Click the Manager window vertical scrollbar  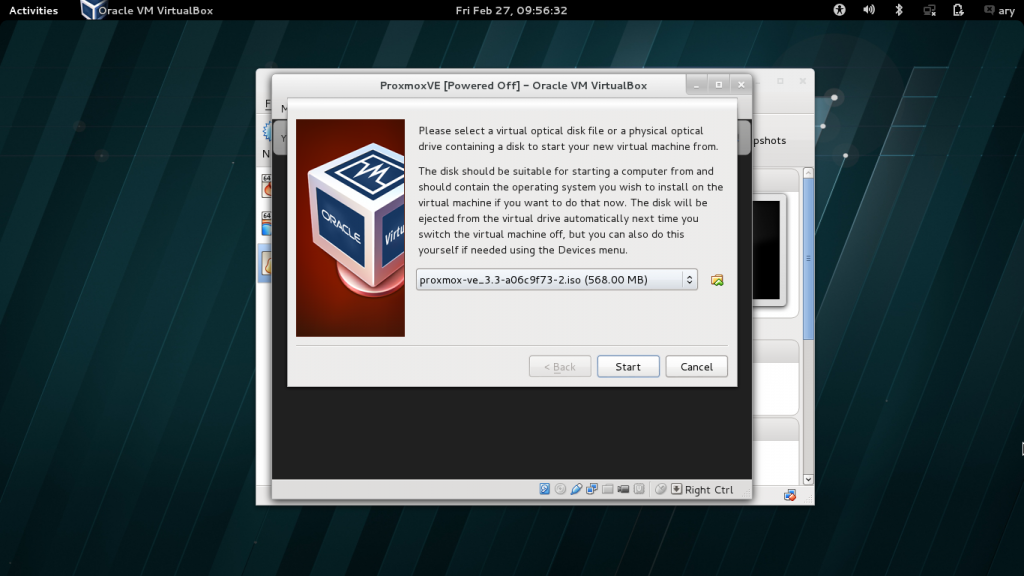pos(808,258)
